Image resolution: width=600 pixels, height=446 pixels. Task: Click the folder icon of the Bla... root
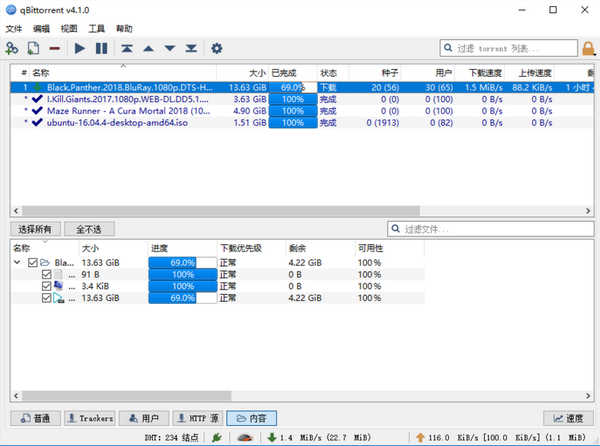45,263
